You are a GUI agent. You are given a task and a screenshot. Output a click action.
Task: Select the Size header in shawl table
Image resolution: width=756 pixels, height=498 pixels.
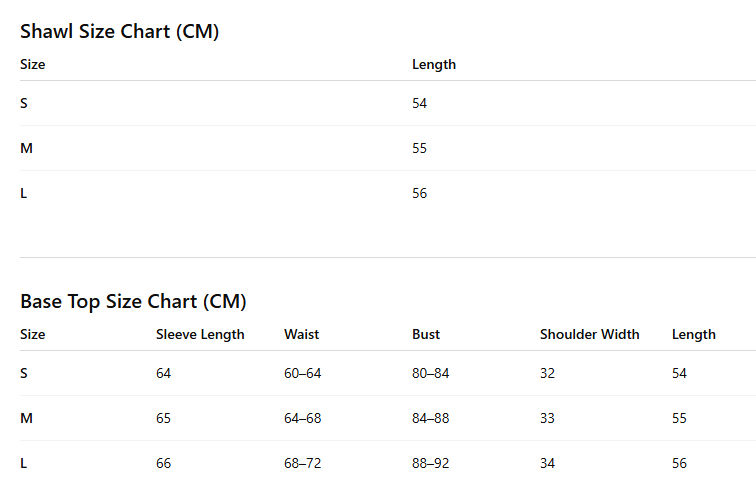33,65
